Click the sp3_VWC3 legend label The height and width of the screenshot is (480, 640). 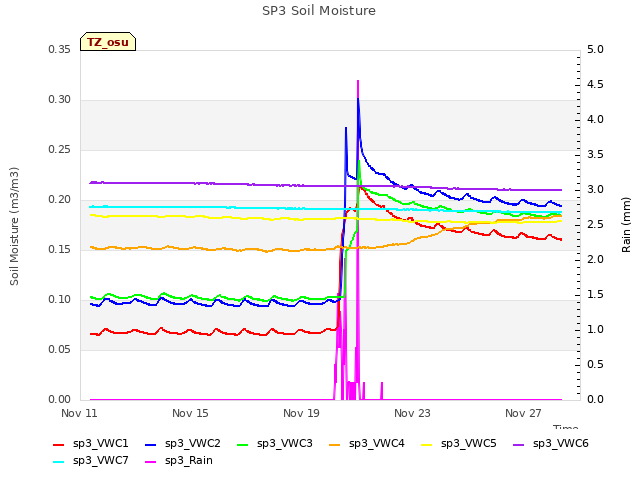pyautogui.click(x=284, y=443)
